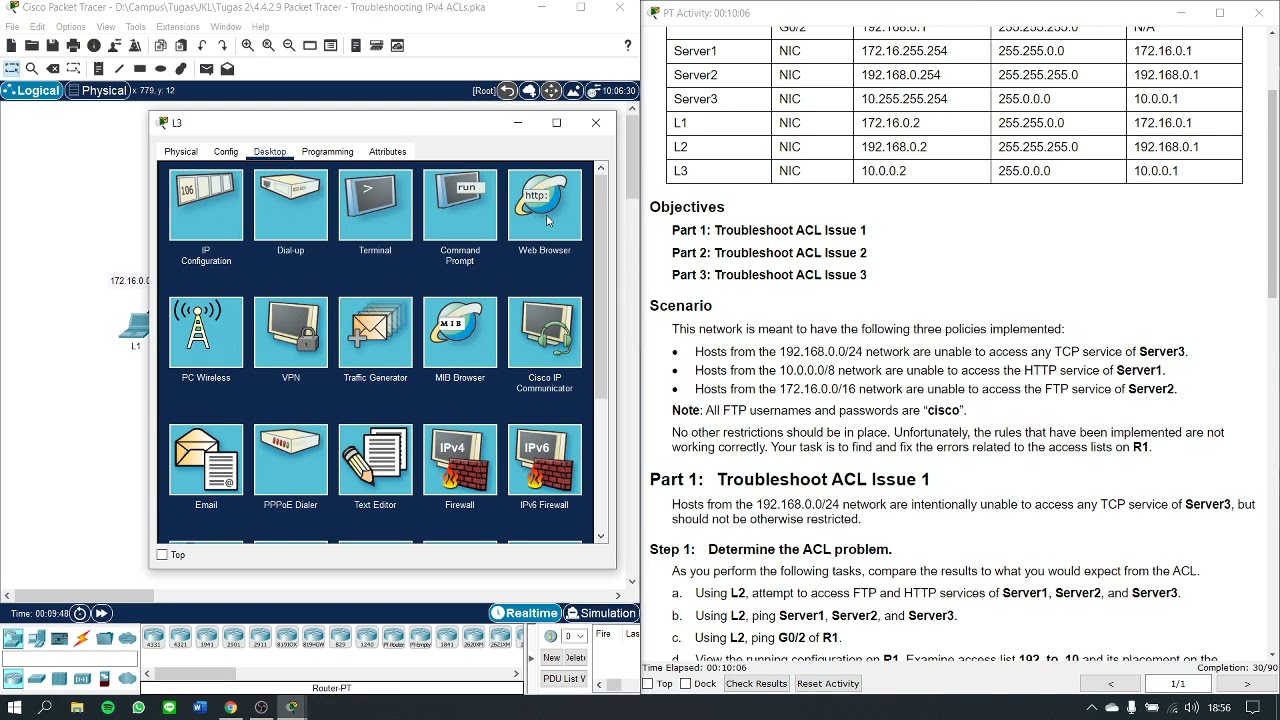Click the Zoom In toolbar icon
The height and width of the screenshot is (720, 1280).
pos(247,45)
